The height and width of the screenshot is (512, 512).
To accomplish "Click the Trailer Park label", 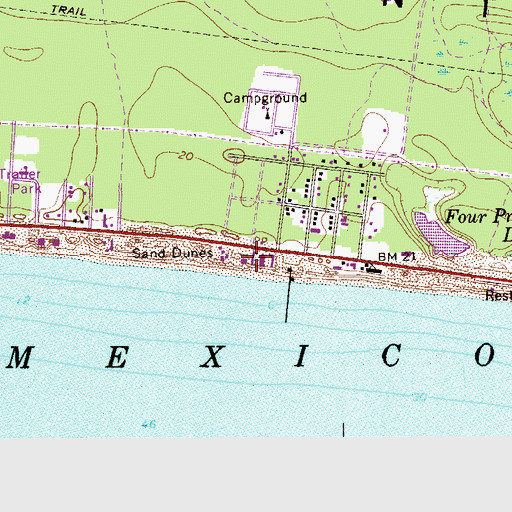I will pos(21,181).
